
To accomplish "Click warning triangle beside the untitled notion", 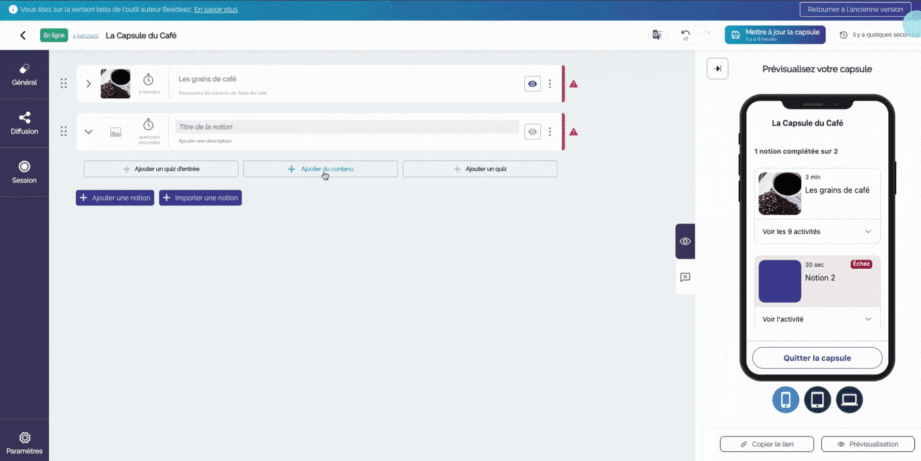I will pyautogui.click(x=574, y=132).
